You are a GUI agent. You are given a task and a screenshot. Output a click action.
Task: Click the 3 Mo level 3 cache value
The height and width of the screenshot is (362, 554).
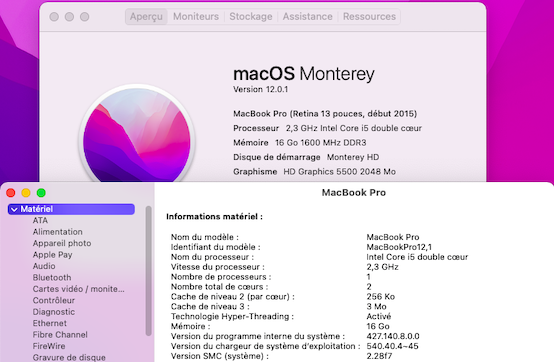[x=376, y=306]
